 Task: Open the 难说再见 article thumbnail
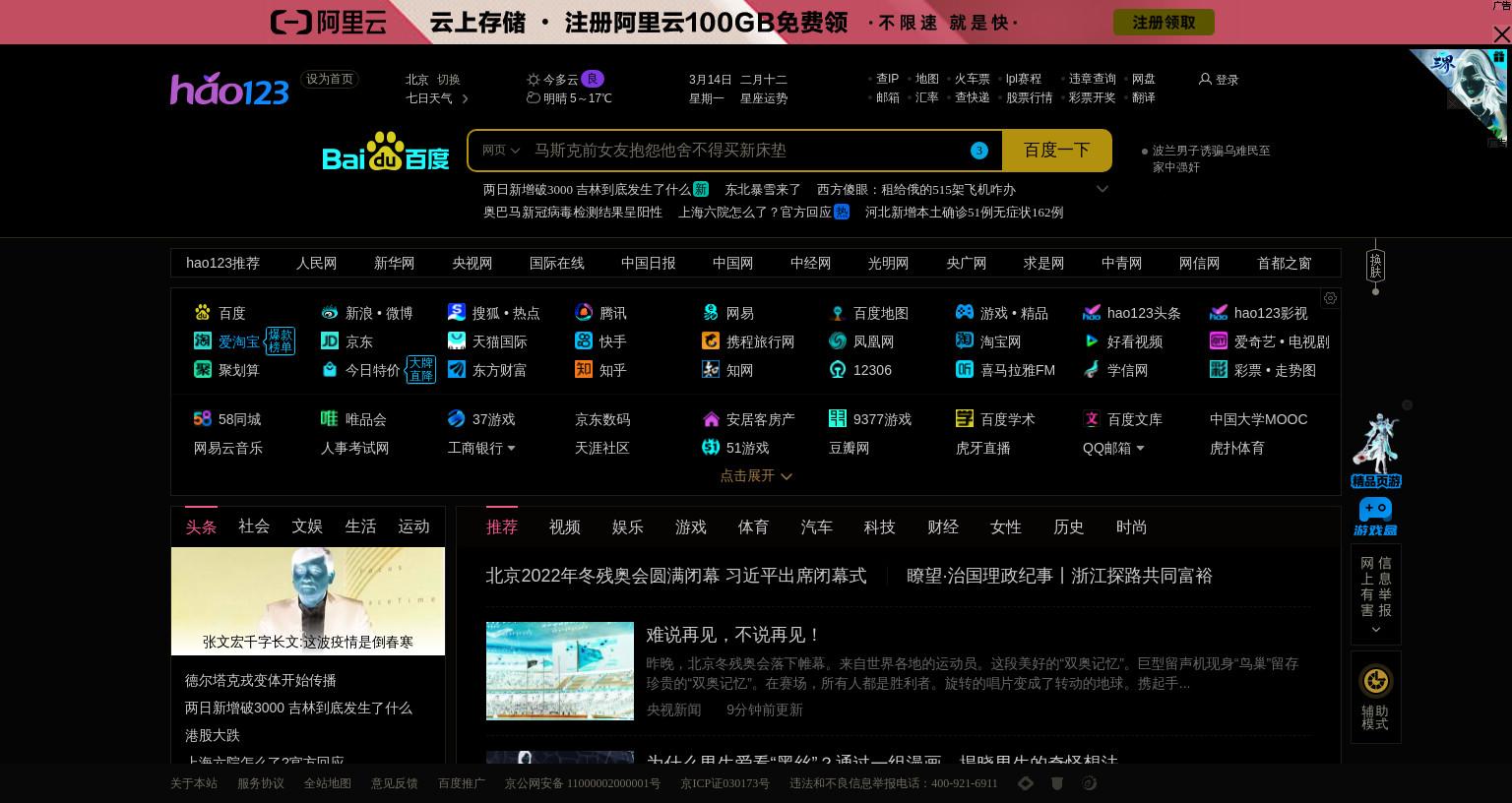pos(560,670)
